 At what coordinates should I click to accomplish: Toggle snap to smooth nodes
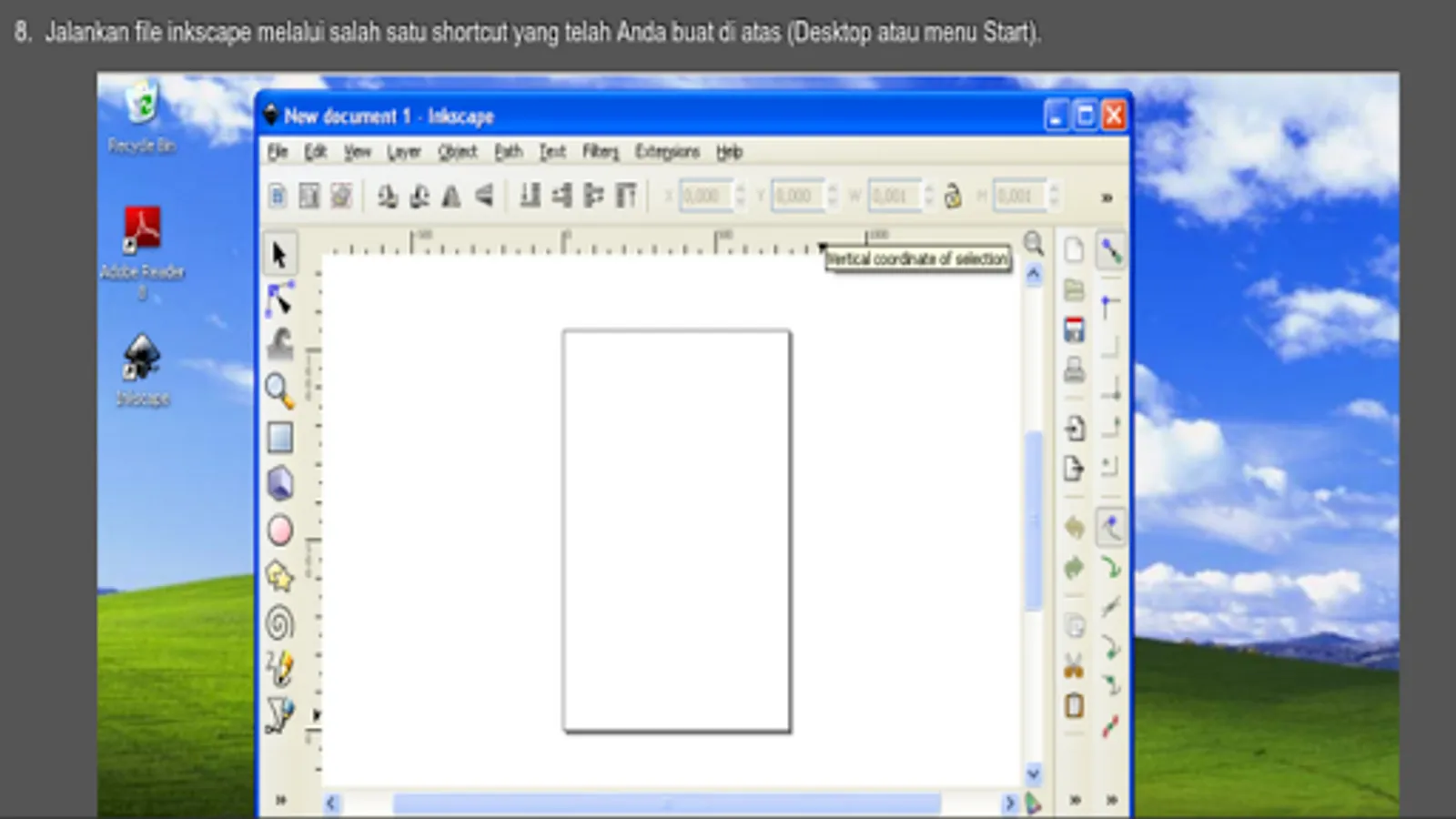tap(1110, 686)
